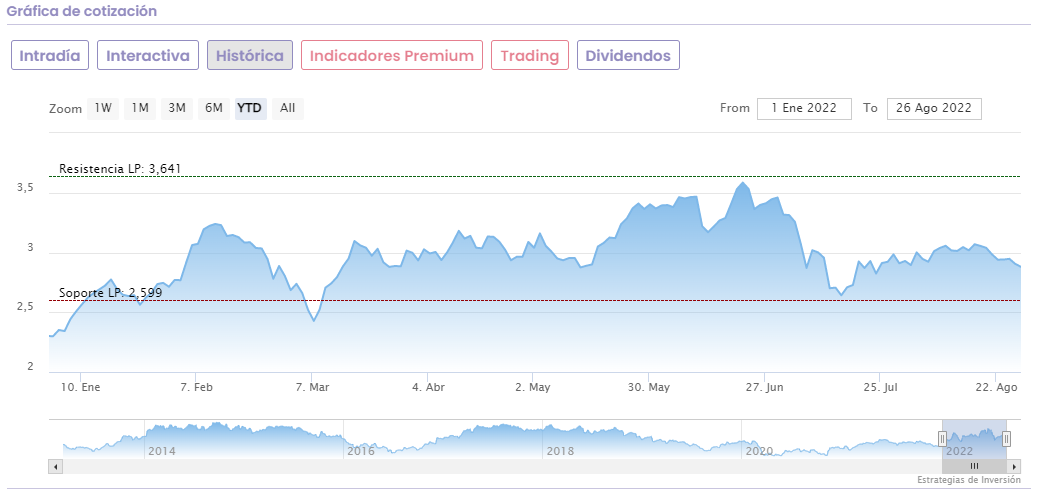Grab the right navigator range handle
This screenshot has height=495, width=1041.
[1006, 438]
